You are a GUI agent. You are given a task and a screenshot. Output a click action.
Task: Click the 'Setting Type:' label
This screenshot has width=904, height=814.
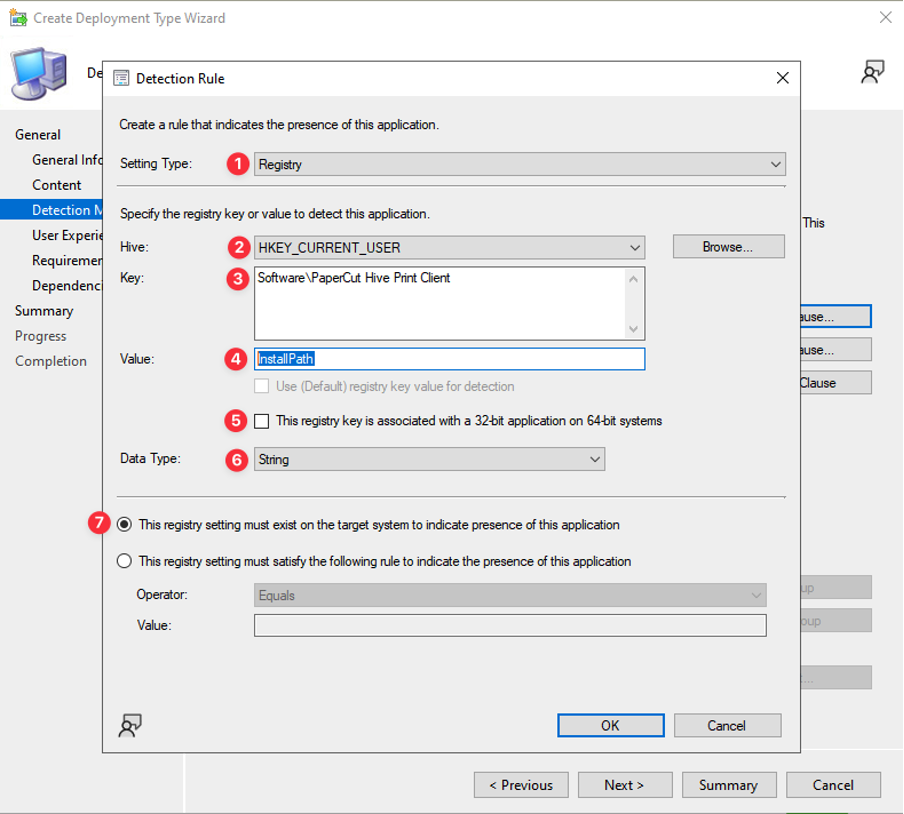point(156,164)
